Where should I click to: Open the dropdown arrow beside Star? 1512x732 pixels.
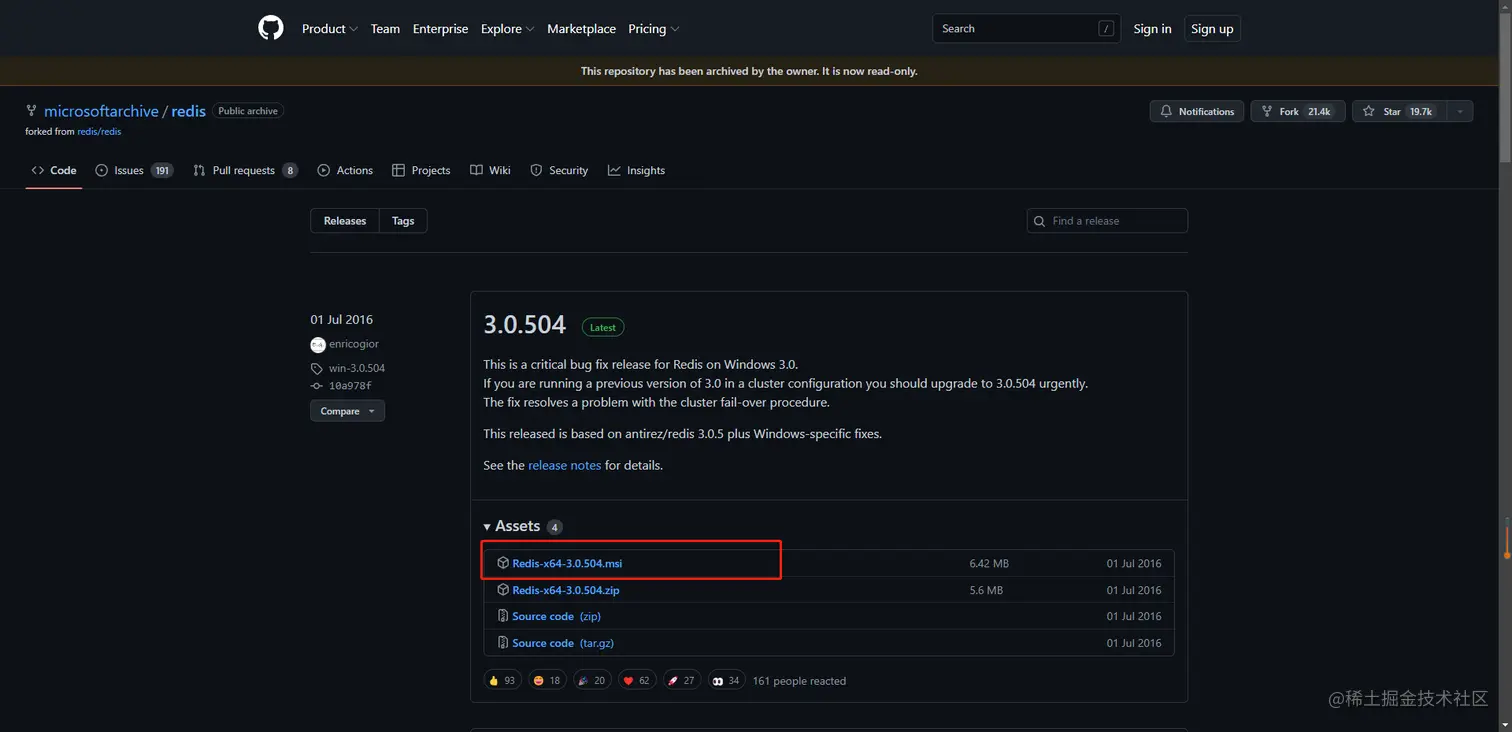(x=1460, y=111)
